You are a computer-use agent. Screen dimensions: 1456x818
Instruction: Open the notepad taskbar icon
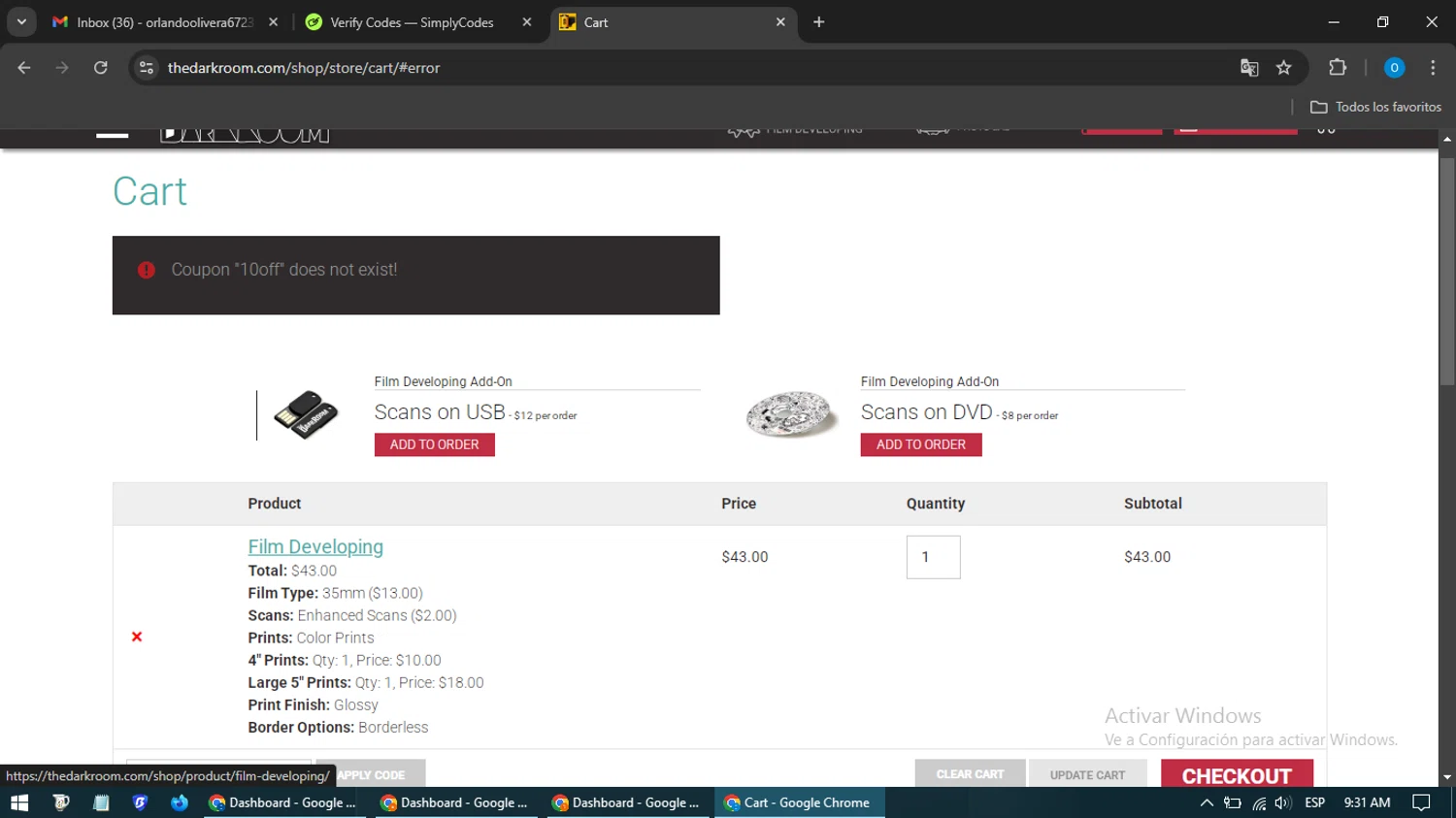(101, 802)
